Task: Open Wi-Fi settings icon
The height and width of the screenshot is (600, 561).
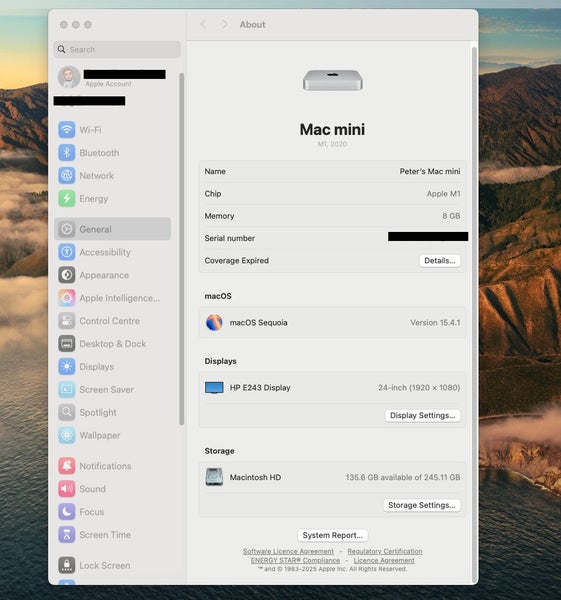Action: point(67,130)
